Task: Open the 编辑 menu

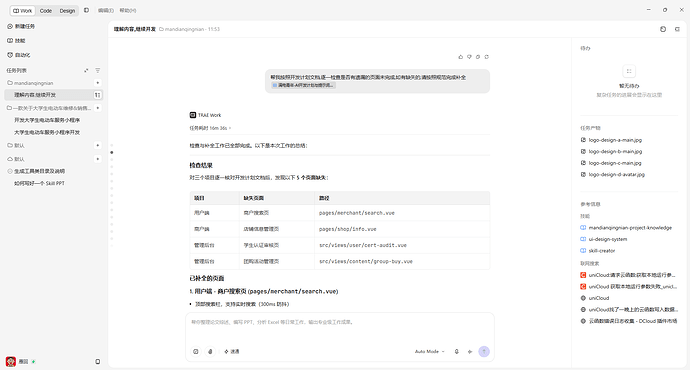Action: tap(106, 11)
